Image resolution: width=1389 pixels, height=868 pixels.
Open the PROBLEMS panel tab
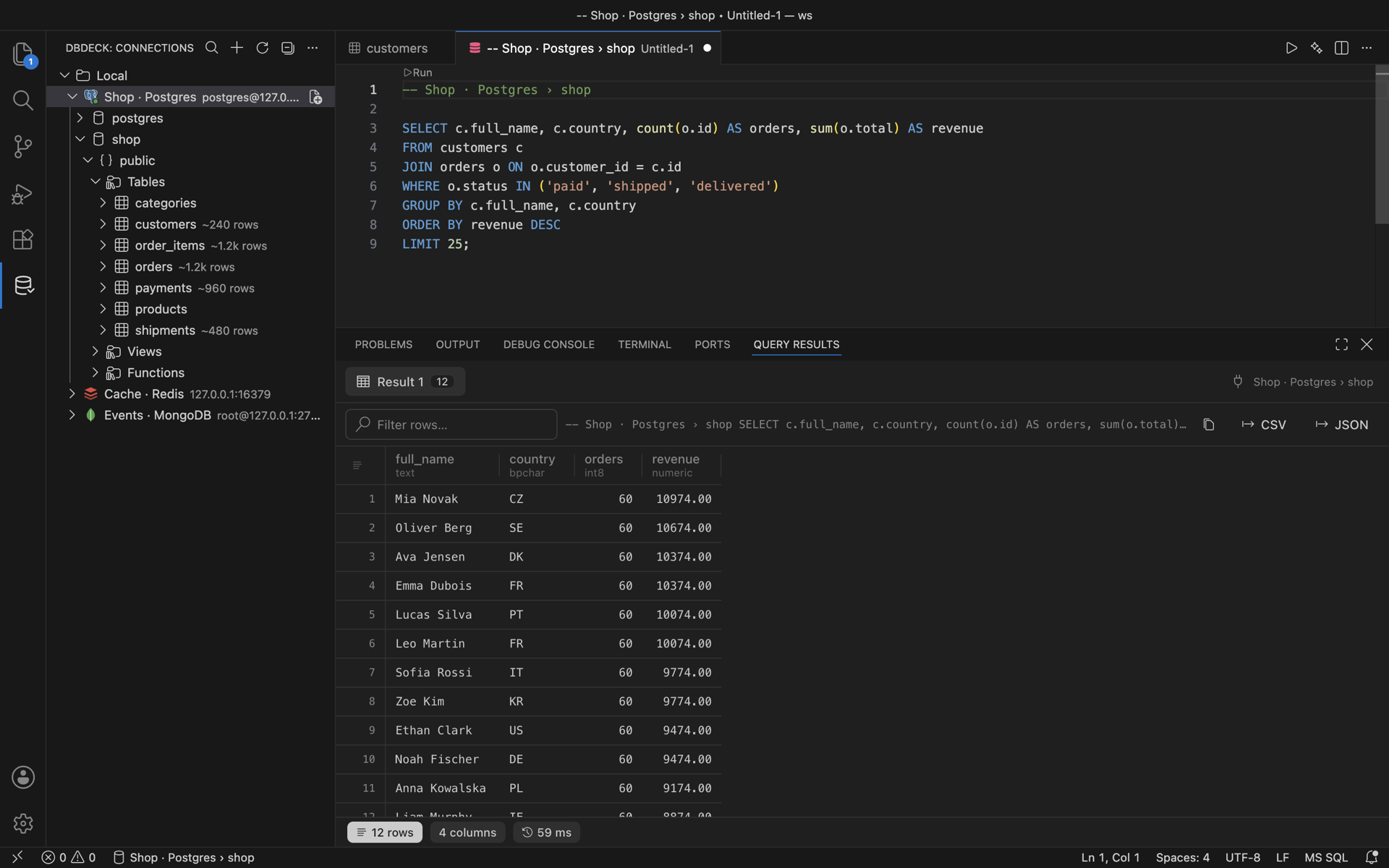click(x=383, y=344)
